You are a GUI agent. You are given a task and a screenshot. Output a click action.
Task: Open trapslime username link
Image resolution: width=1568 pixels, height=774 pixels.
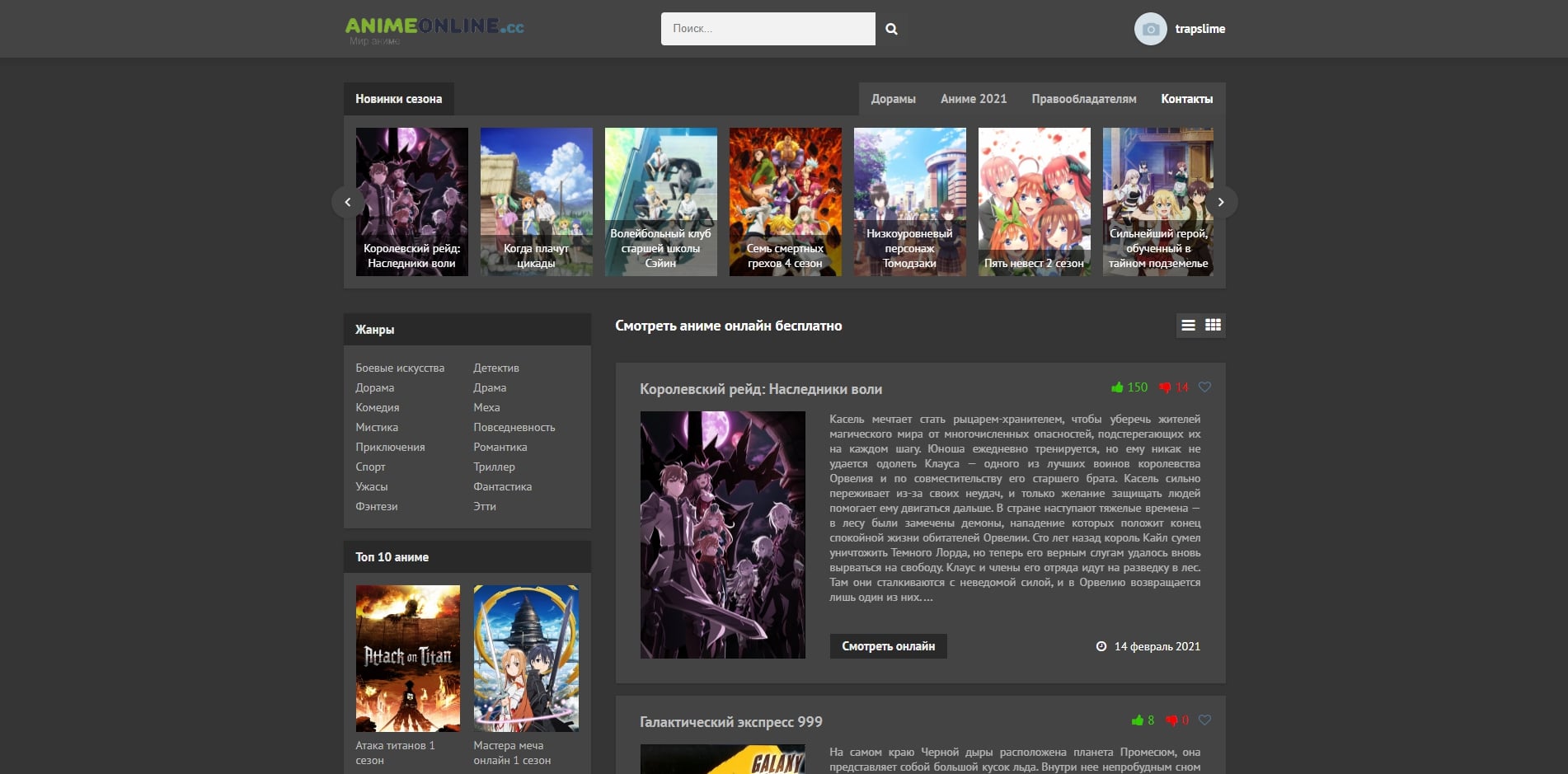(x=1199, y=29)
